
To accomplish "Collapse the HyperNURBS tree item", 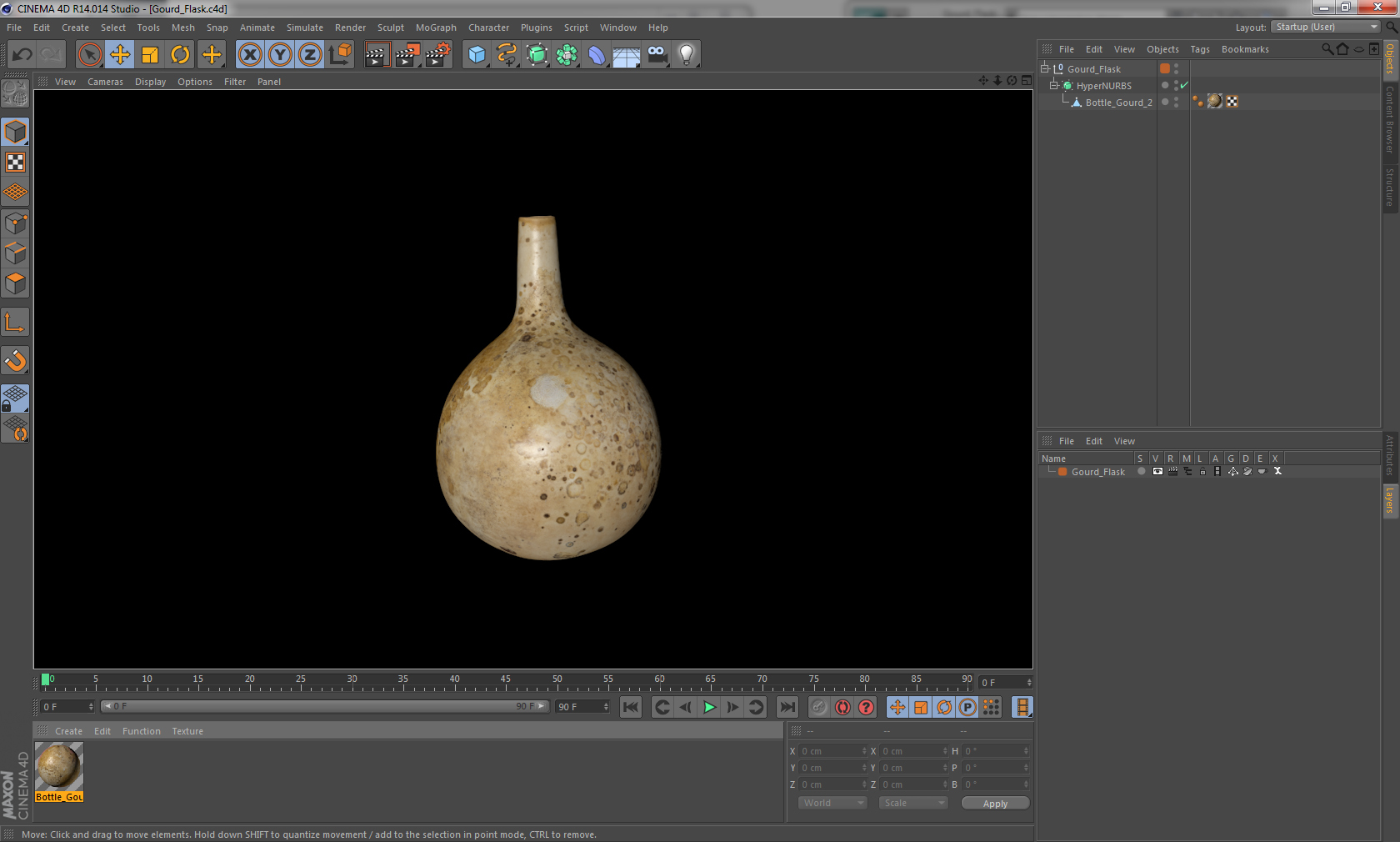I will [x=1053, y=85].
